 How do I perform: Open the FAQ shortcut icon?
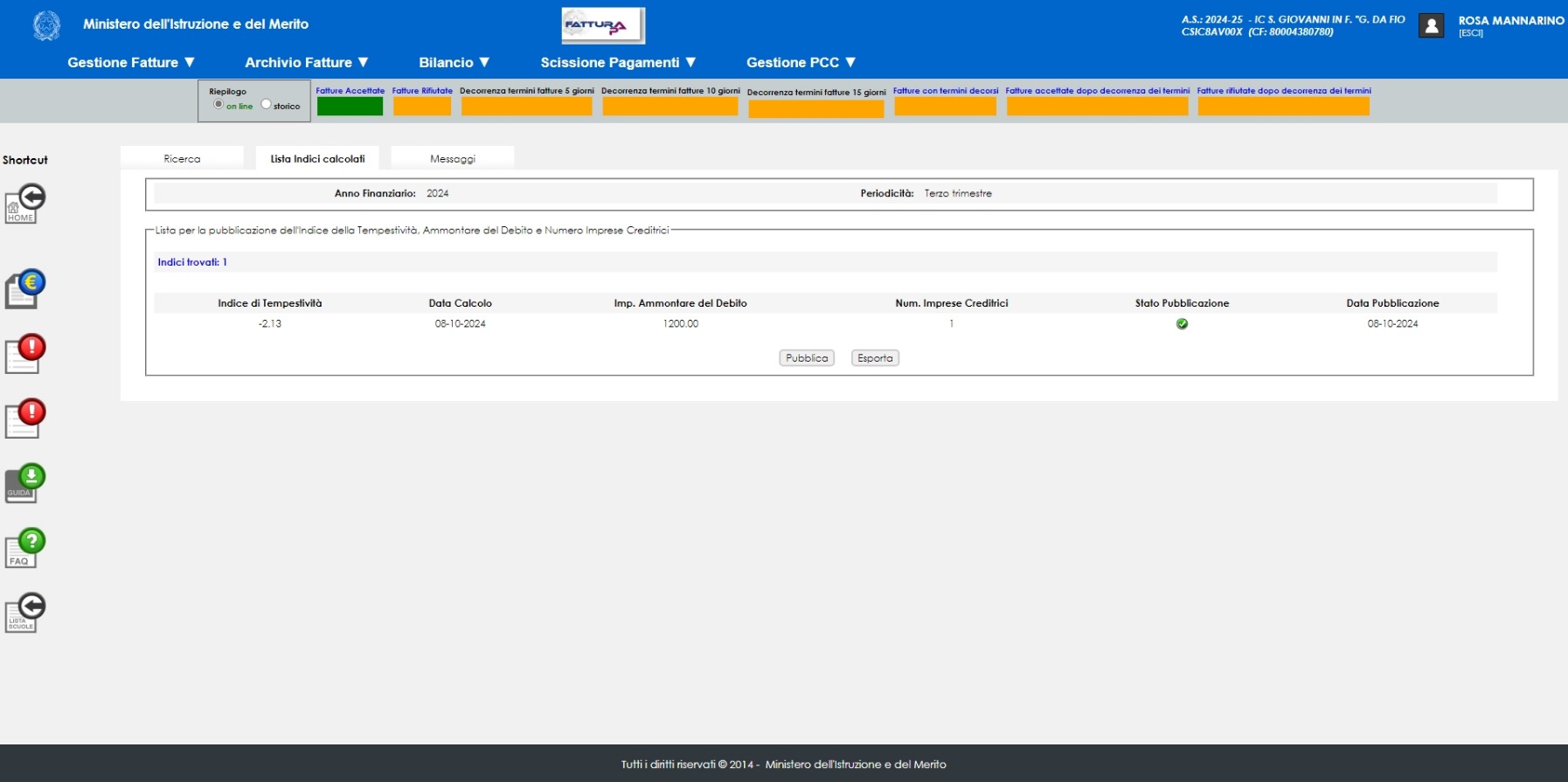pyautogui.click(x=24, y=549)
